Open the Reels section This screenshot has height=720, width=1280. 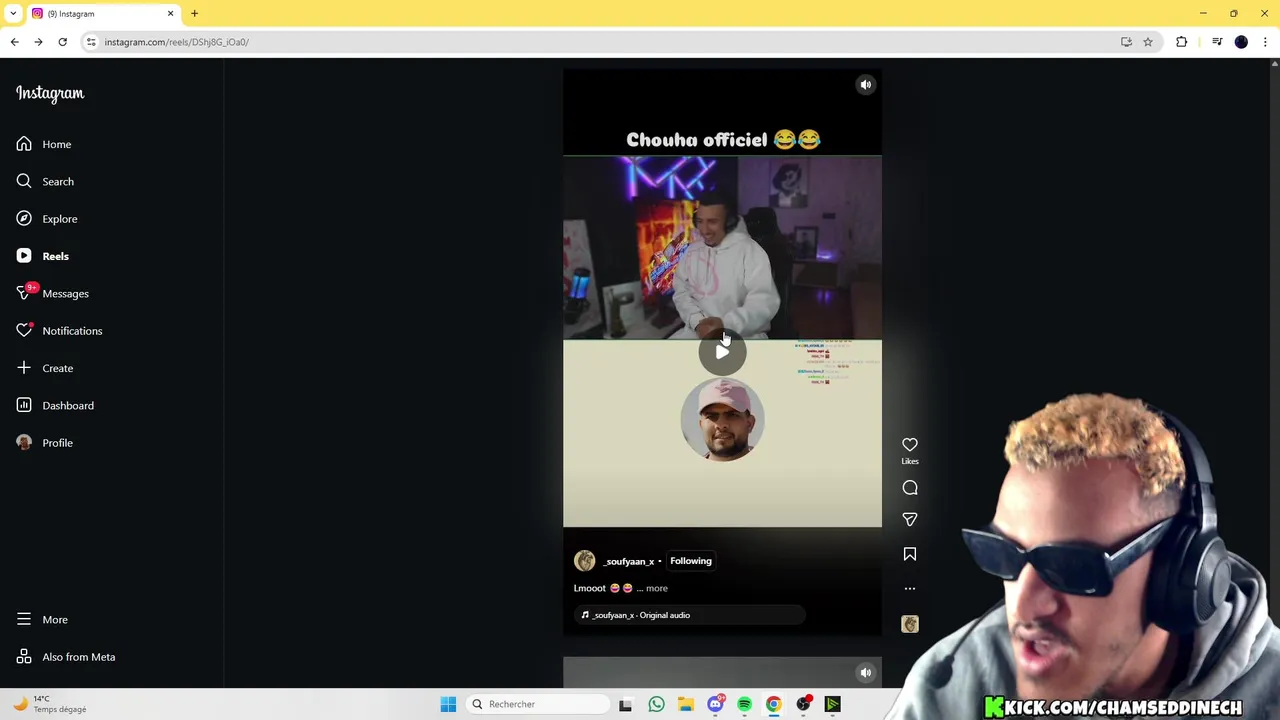[x=43, y=256]
